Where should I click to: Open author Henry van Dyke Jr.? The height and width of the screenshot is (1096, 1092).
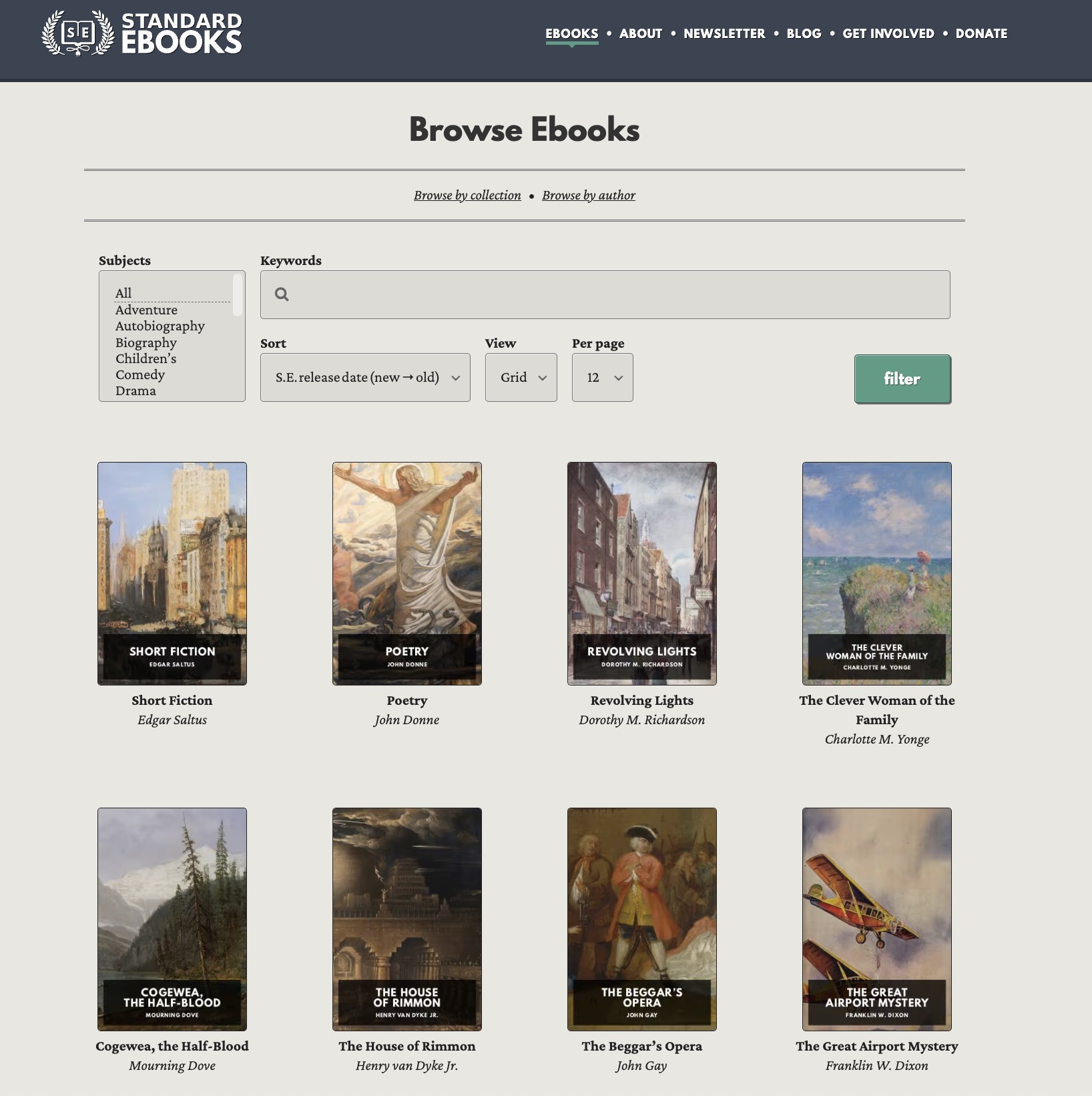407,1065
